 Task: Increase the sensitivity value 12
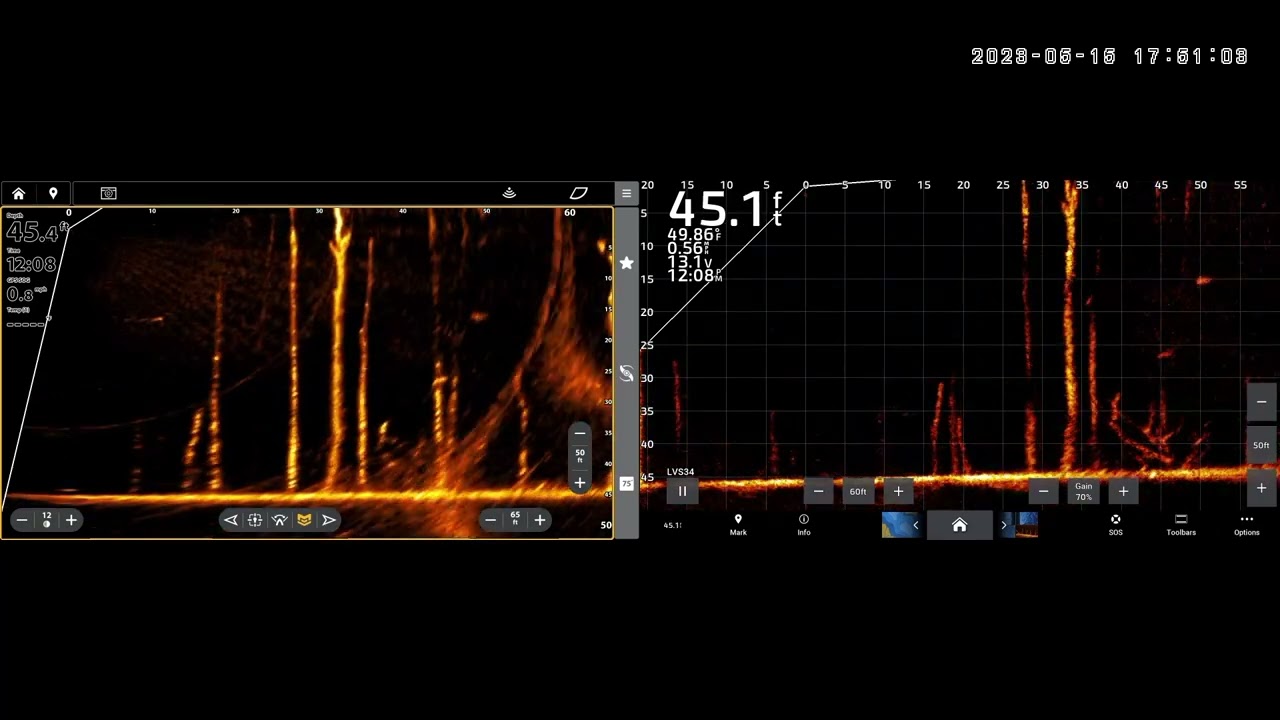point(71,520)
